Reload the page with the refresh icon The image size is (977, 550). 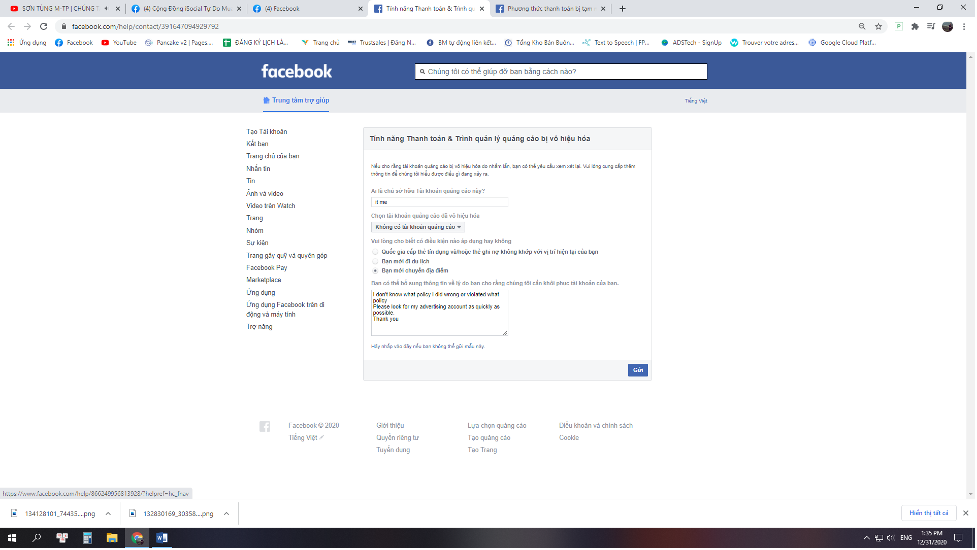(44, 26)
